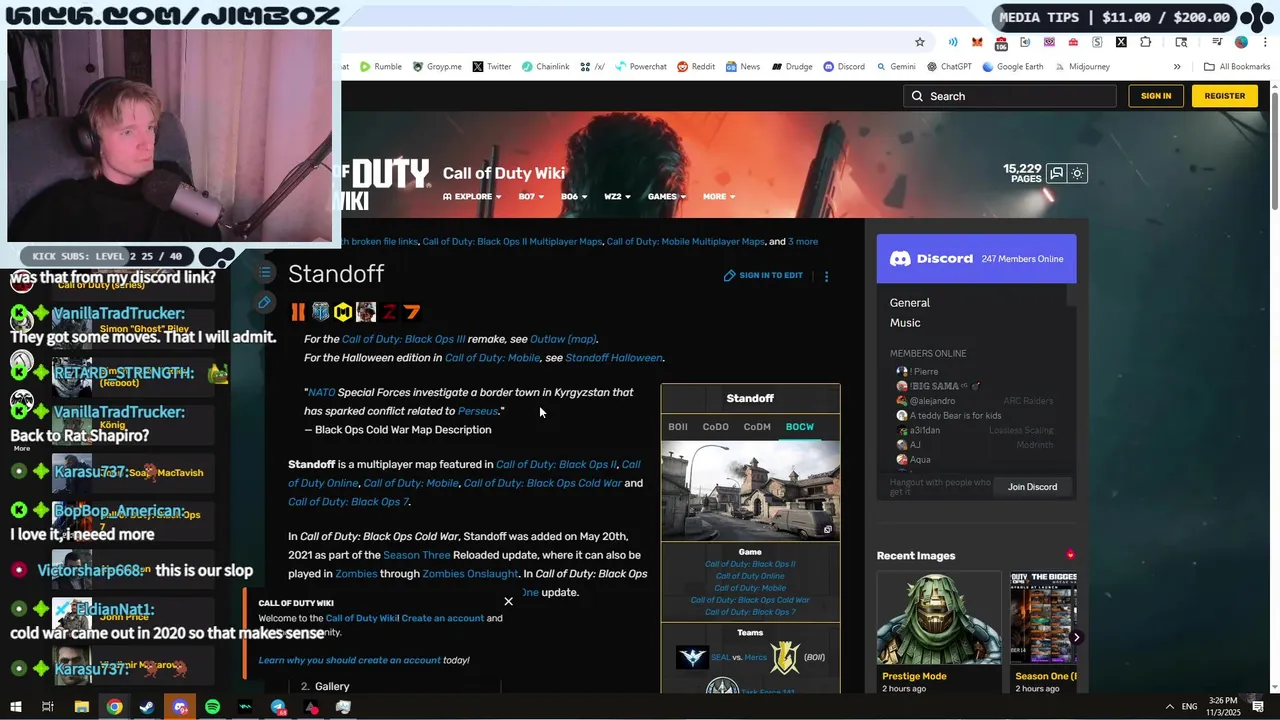The height and width of the screenshot is (720, 1280).
Task: Advance Recent Images carousel with next arrow
Action: pos(1076,637)
